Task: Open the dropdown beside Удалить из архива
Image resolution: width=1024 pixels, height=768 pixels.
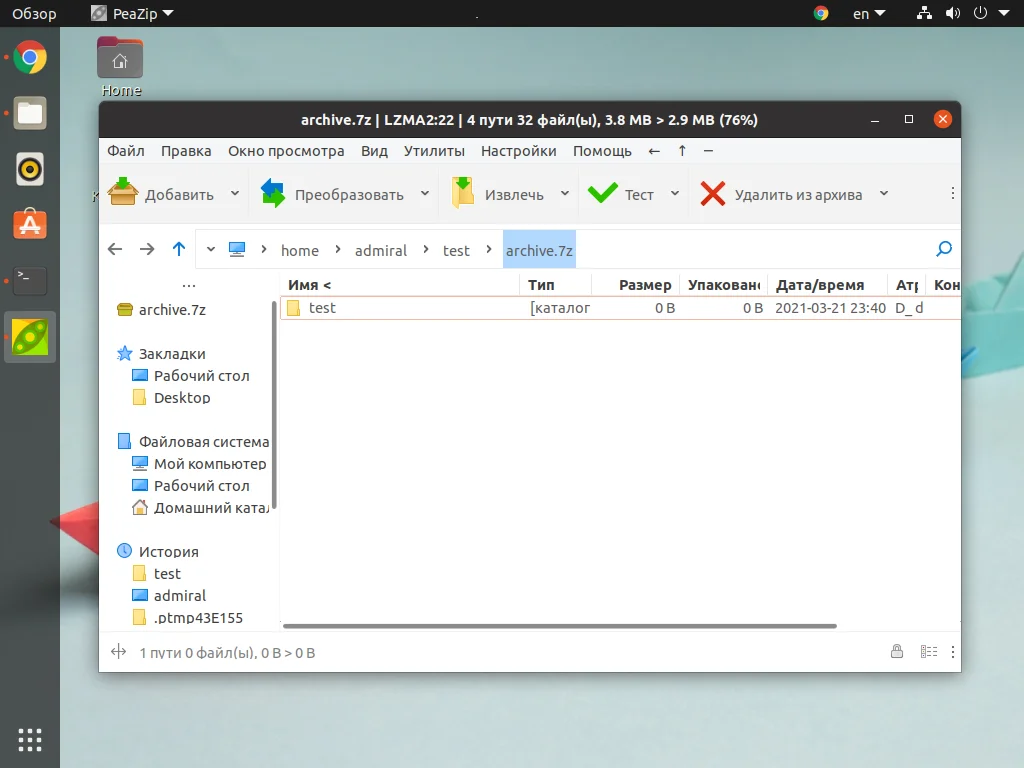Action: [x=884, y=193]
